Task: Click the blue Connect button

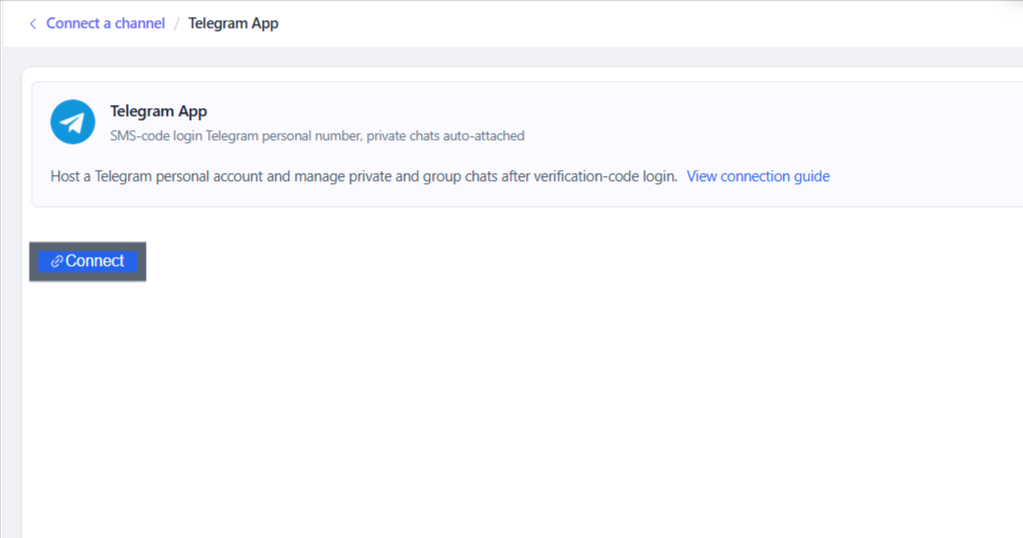Action: click(87, 261)
